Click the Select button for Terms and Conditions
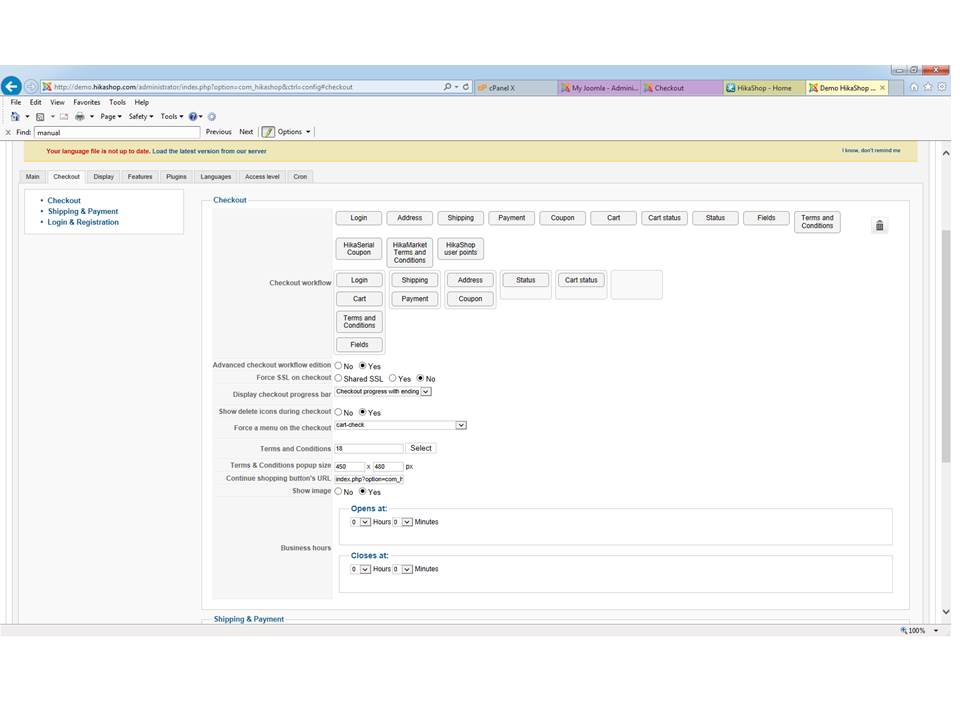The height and width of the screenshot is (720, 960). pyautogui.click(x=421, y=448)
